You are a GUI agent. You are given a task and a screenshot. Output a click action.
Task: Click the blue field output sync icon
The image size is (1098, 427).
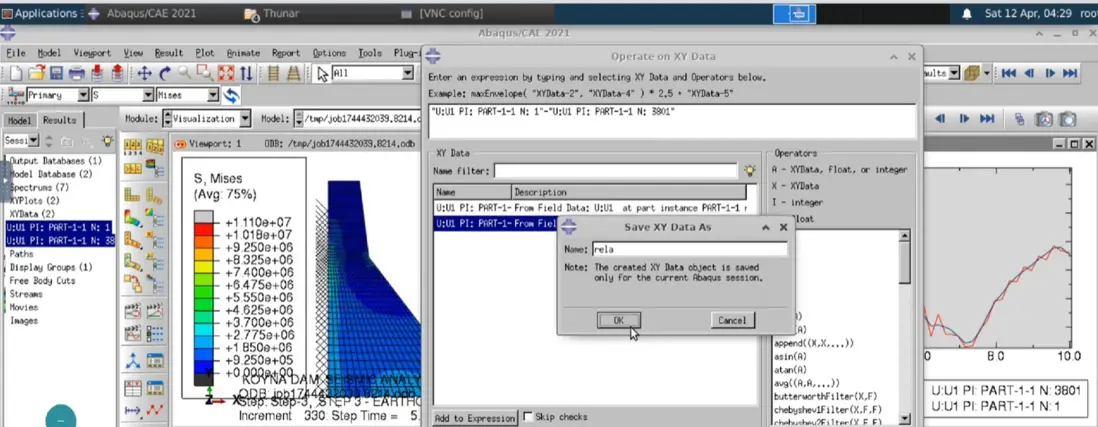click(231, 95)
